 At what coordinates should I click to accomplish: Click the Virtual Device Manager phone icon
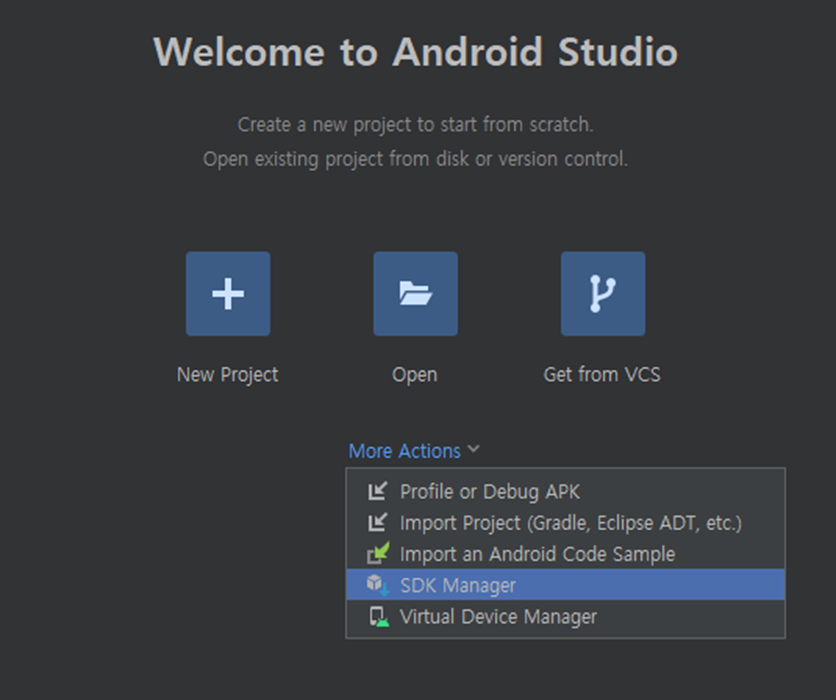tap(379, 617)
